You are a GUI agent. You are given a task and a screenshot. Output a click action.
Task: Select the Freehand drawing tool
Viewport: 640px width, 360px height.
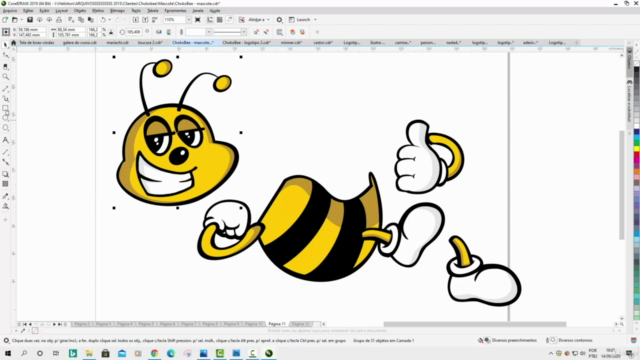point(5,88)
